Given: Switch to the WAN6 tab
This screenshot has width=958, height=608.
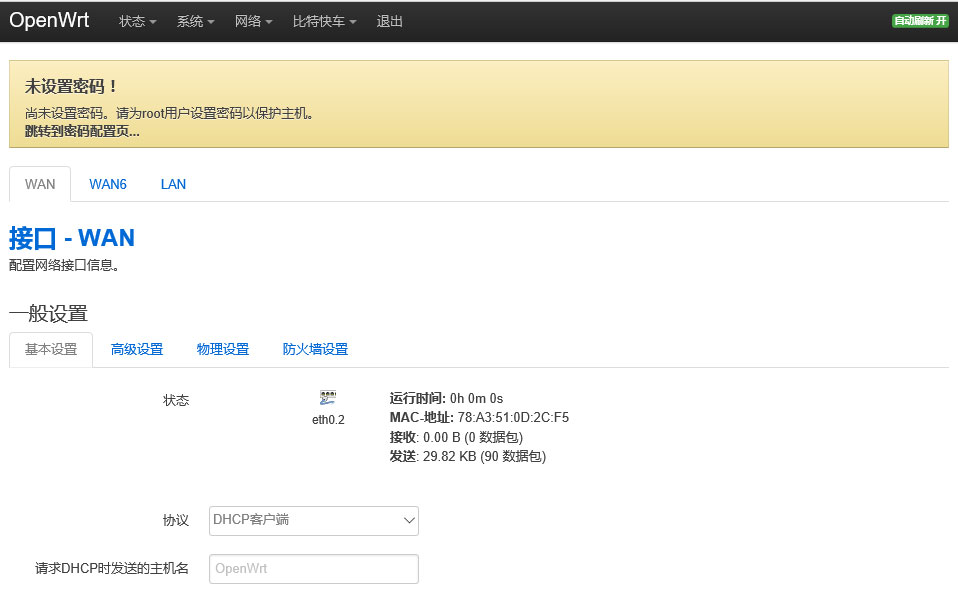Looking at the screenshot, I should pos(108,184).
